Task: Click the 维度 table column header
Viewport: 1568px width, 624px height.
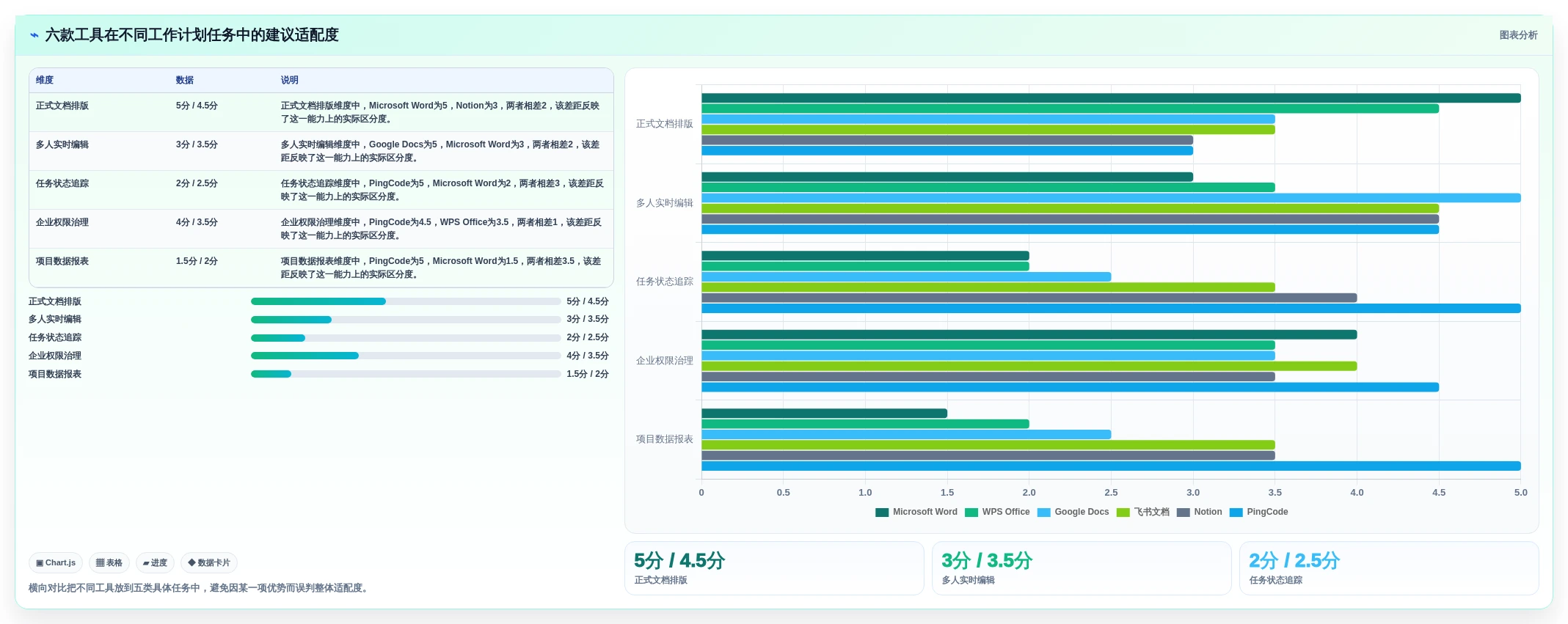Action: (45, 80)
